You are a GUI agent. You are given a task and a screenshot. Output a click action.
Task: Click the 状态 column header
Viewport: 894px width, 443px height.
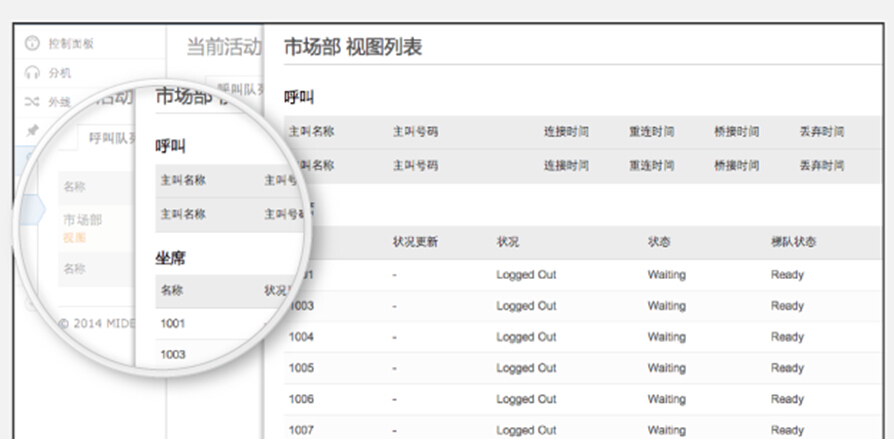[659, 242]
